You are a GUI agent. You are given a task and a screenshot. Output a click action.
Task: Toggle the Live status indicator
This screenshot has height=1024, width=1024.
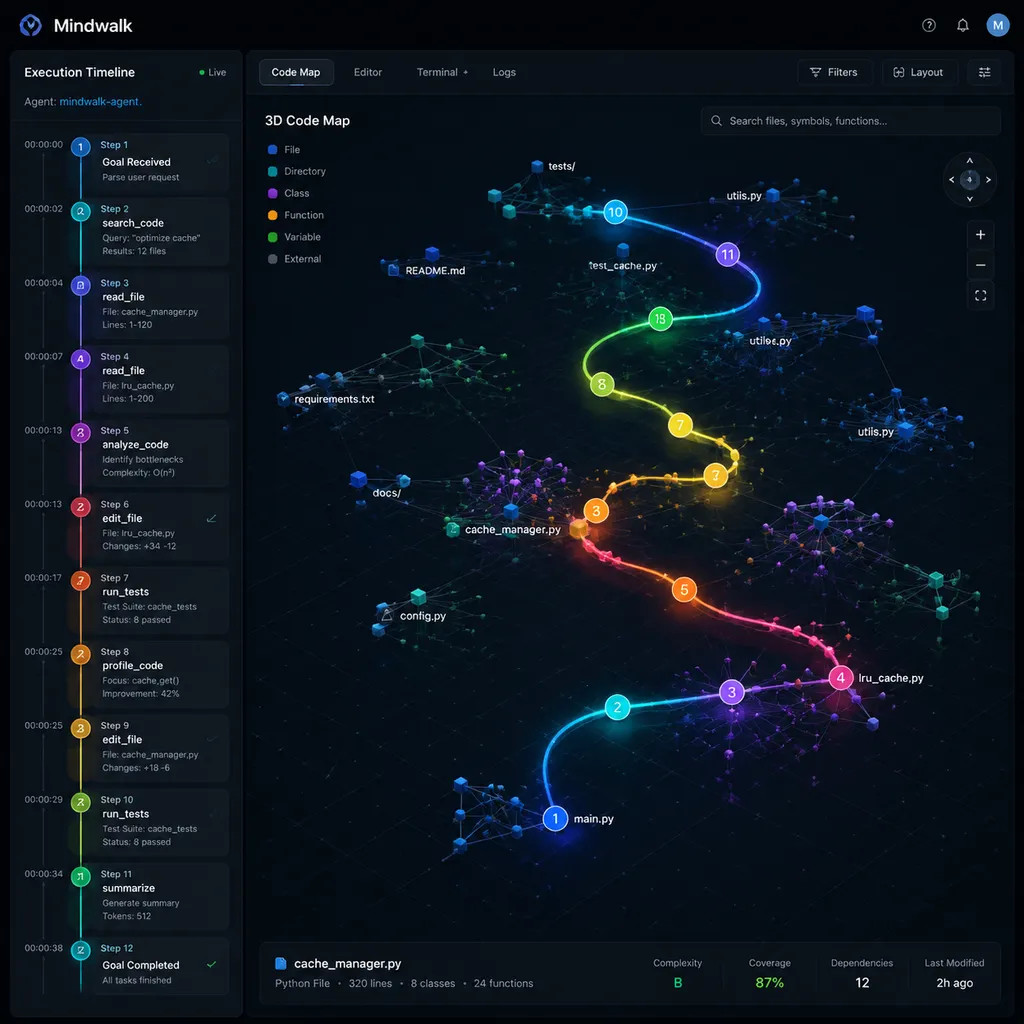point(212,72)
